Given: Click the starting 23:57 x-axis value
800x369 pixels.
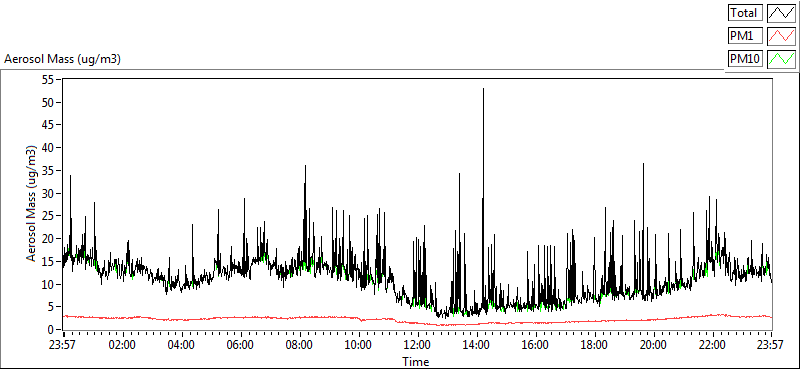Looking at the screenshot, I should 62,345.
